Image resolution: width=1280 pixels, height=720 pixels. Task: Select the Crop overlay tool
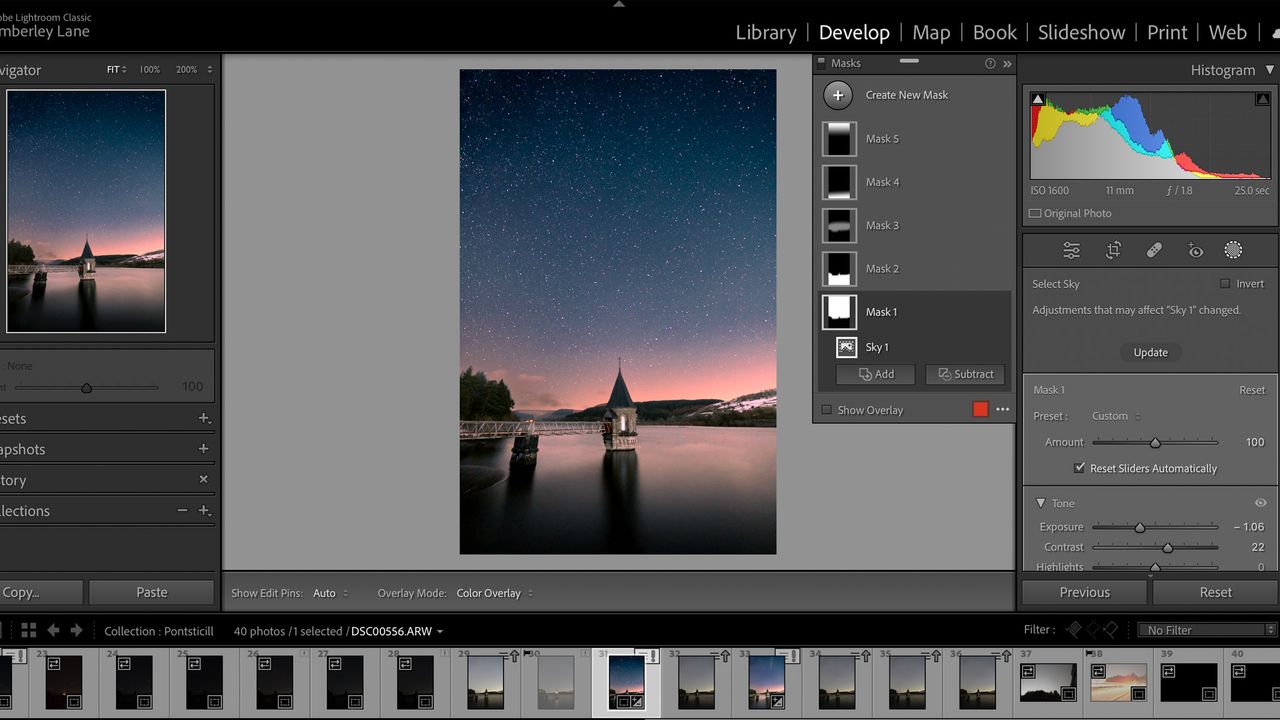pos(1113,251)
